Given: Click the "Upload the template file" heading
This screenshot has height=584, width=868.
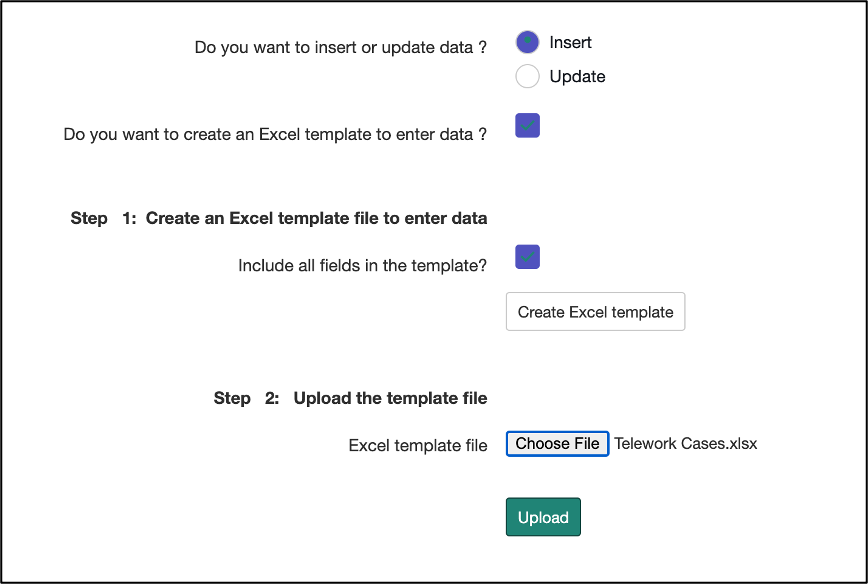Looking at the screenshot, I should [x=390, y=398].
